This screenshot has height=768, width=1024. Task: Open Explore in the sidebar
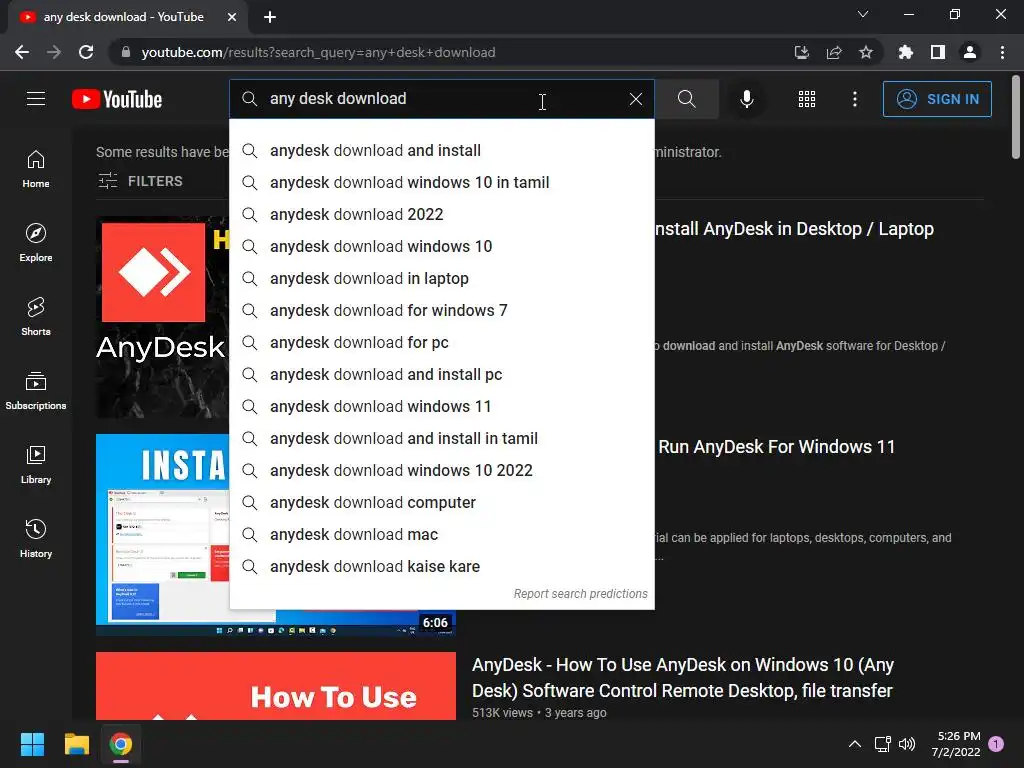pyautogui.click(x=36, y=243)
